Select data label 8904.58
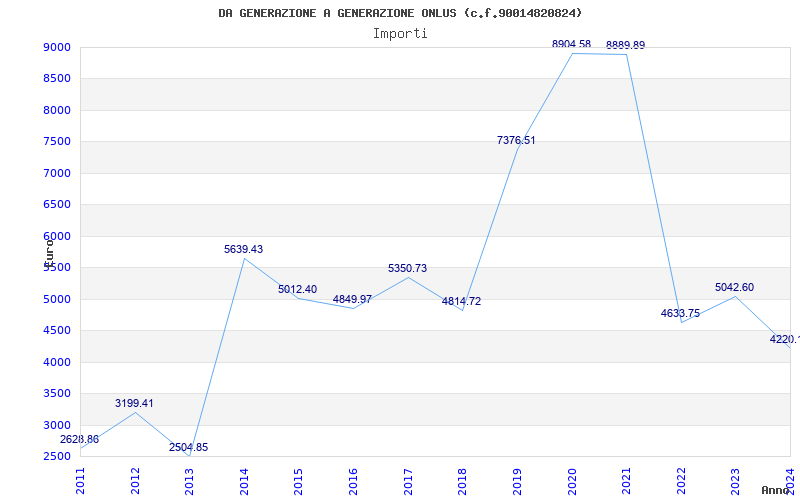 click(571, 44)
